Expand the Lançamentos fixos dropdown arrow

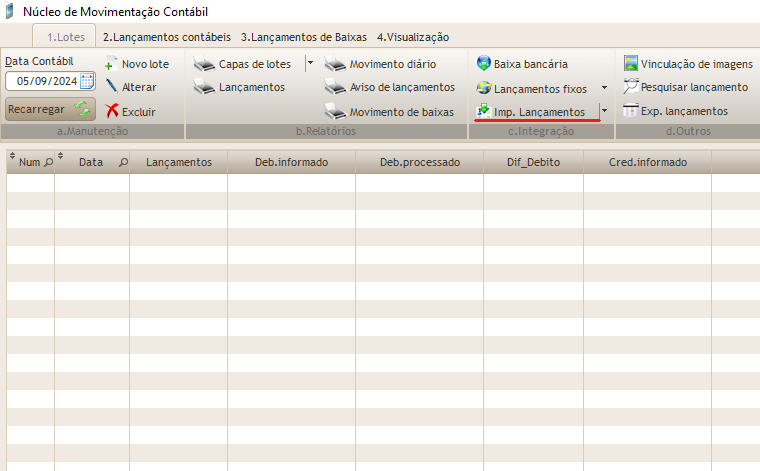click(604, 88)
